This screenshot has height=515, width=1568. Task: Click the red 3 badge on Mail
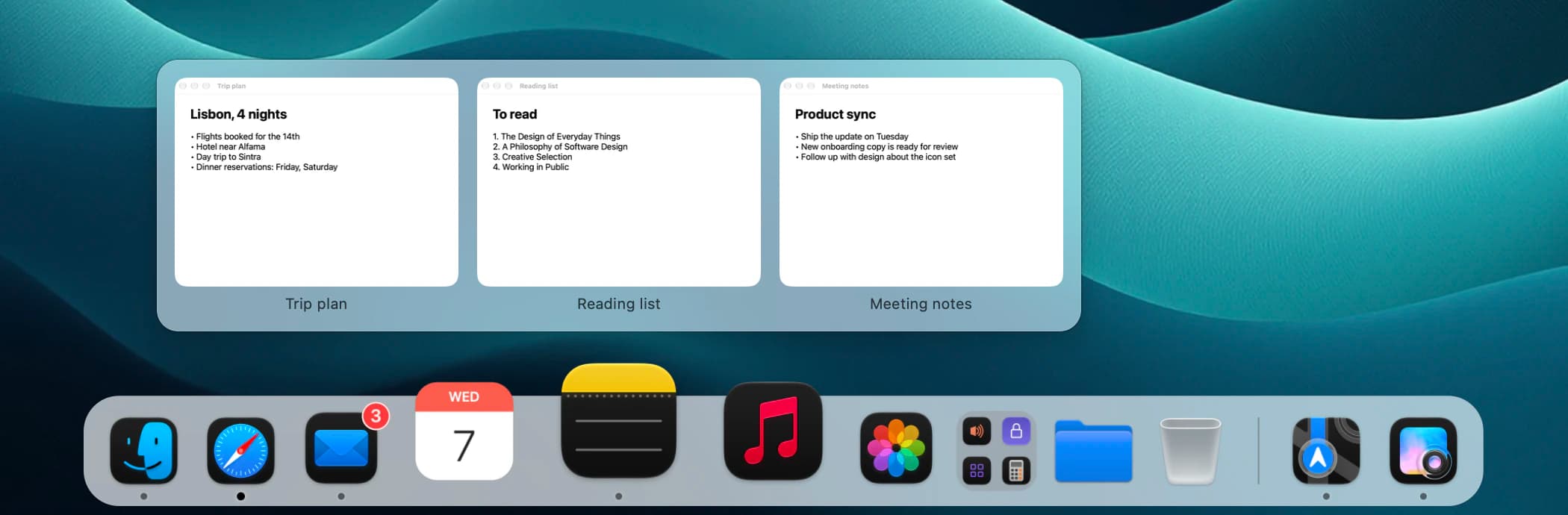[x=376, y=416]
